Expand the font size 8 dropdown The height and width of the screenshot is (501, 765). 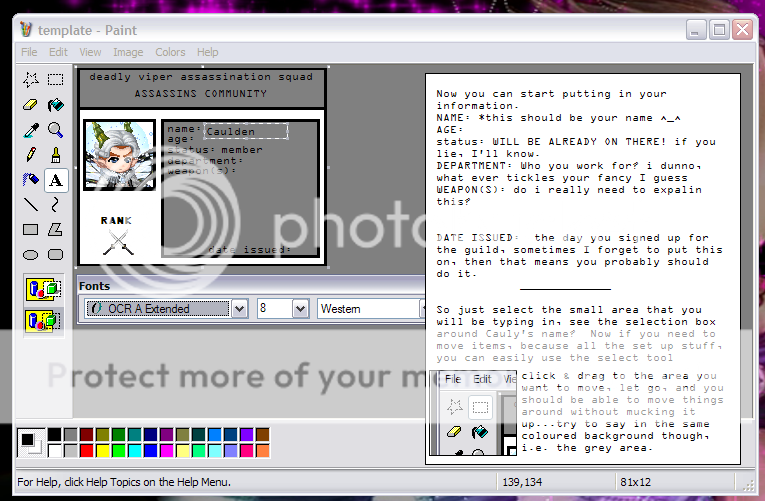coord(300,309)
